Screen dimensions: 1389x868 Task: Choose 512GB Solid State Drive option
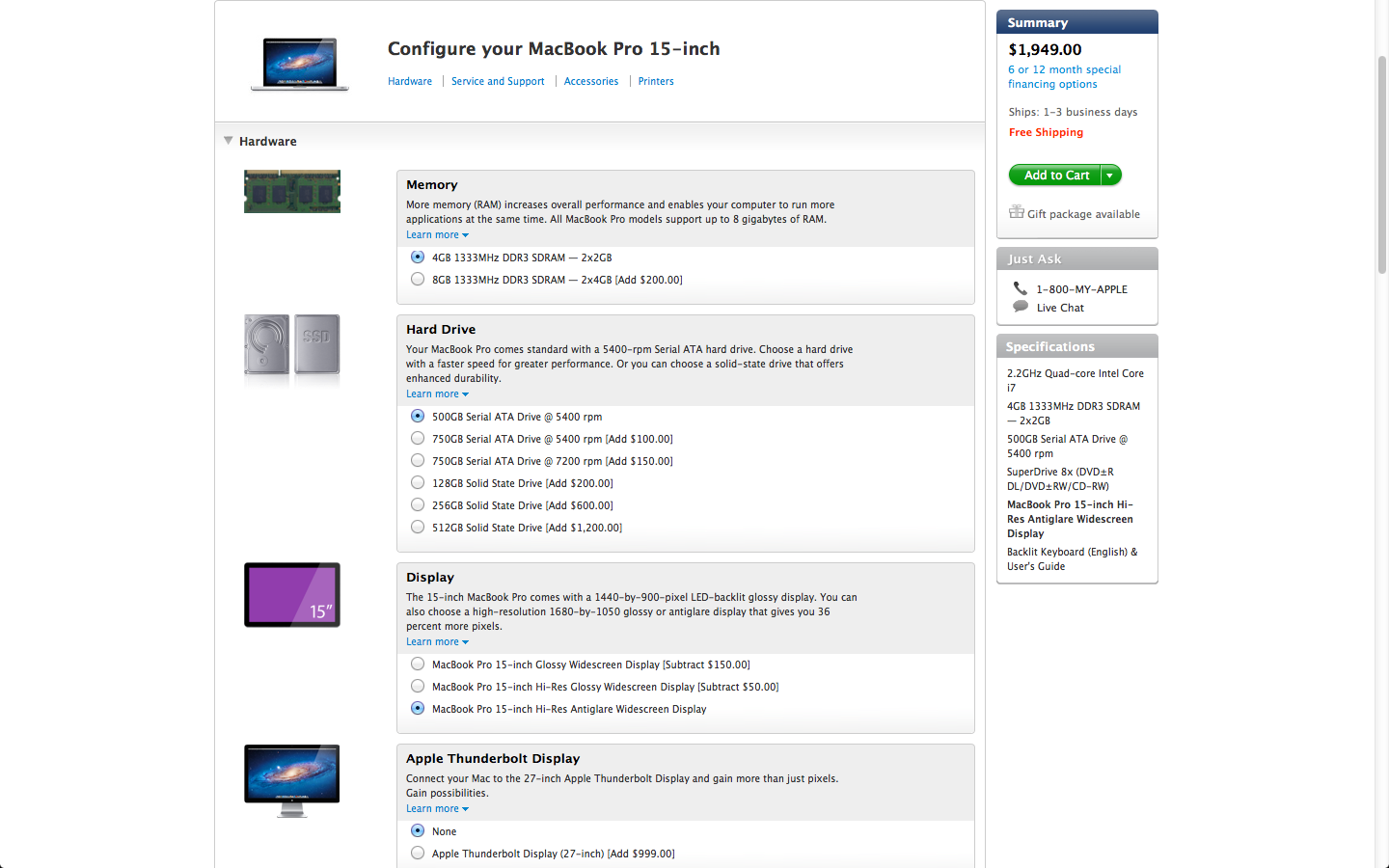tap(418, 528)
